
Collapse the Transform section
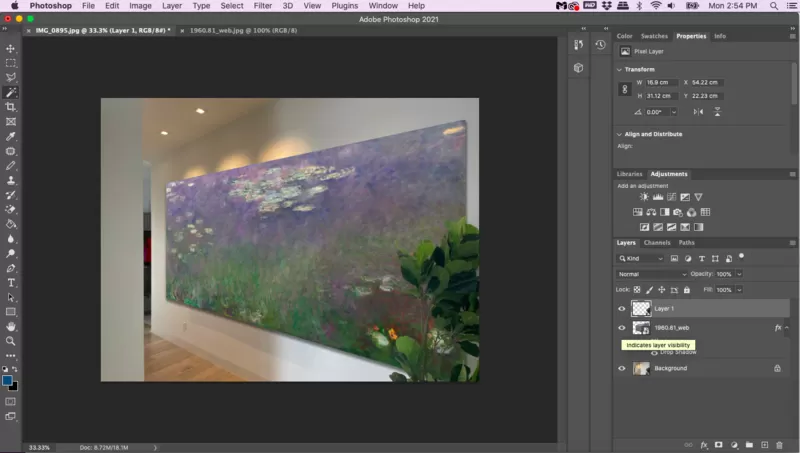pos(619,69)
